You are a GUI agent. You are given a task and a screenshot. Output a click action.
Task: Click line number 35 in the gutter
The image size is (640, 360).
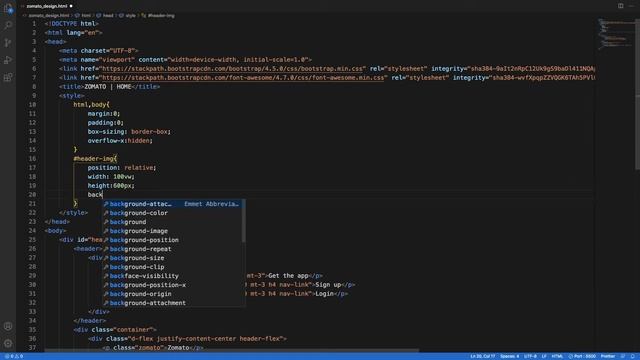tap(32, 329)
